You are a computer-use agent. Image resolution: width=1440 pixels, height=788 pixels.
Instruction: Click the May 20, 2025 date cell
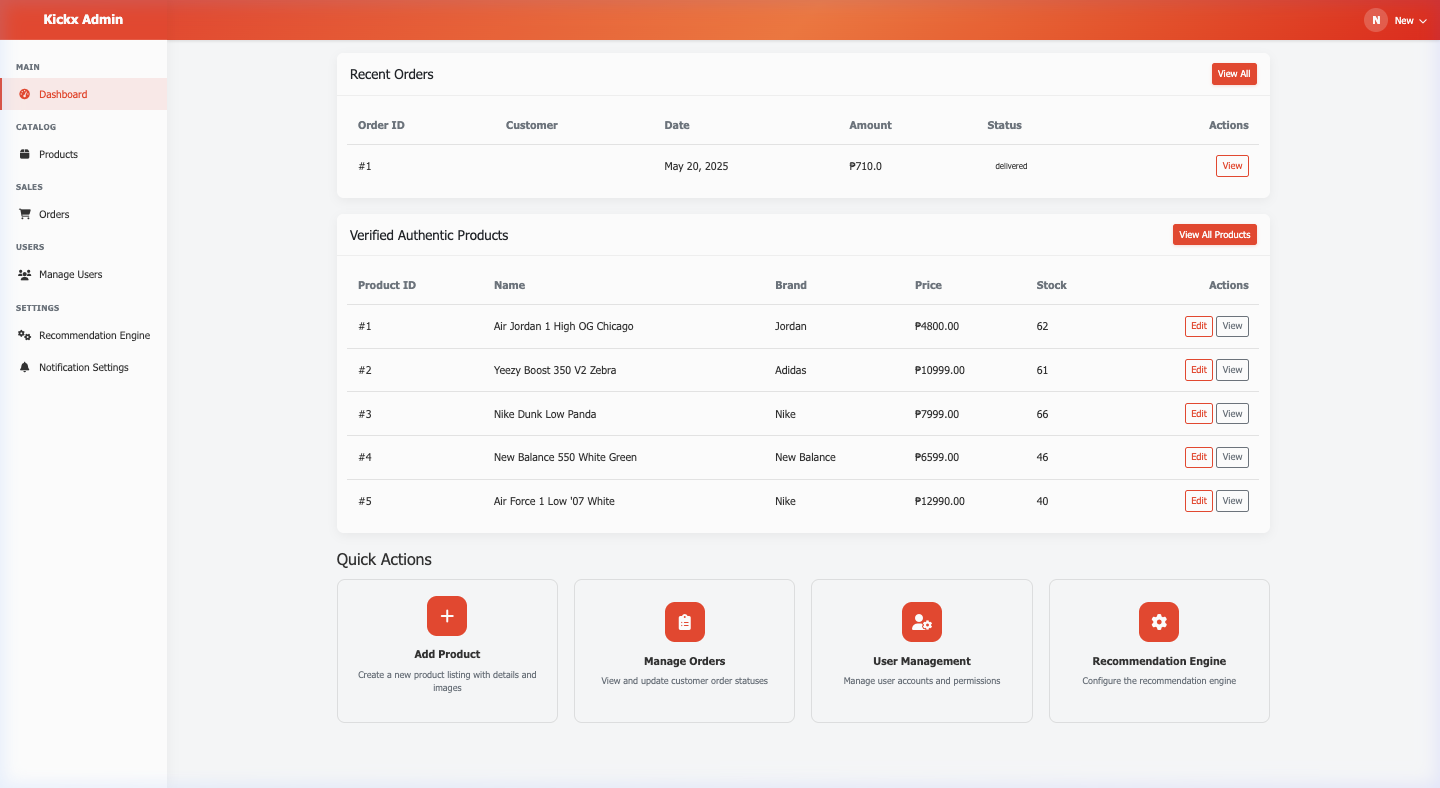pyautogui.click(x=696, y=166)
